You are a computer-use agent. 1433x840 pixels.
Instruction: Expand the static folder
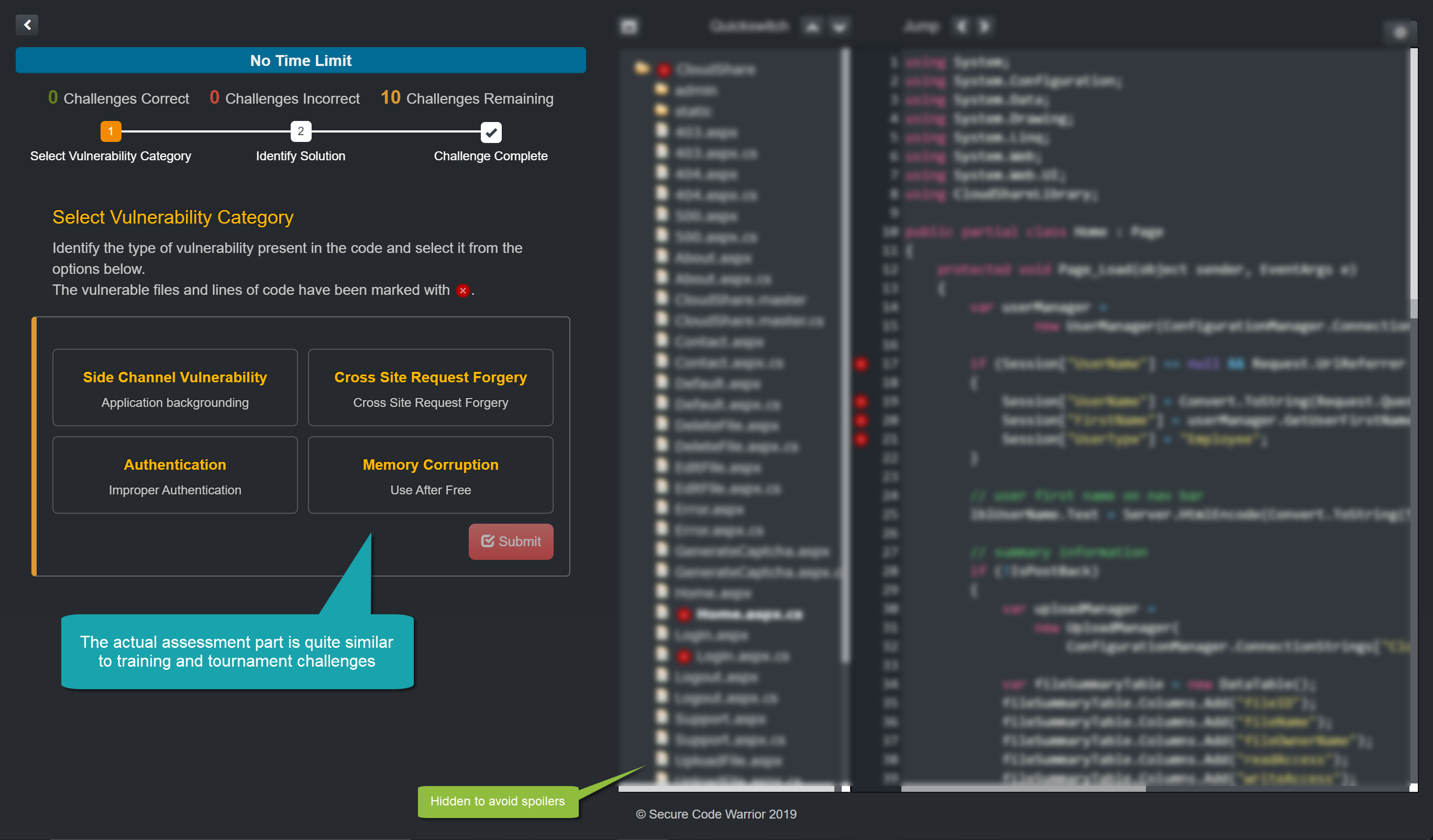pyautogui.click(x=661, y=110)
